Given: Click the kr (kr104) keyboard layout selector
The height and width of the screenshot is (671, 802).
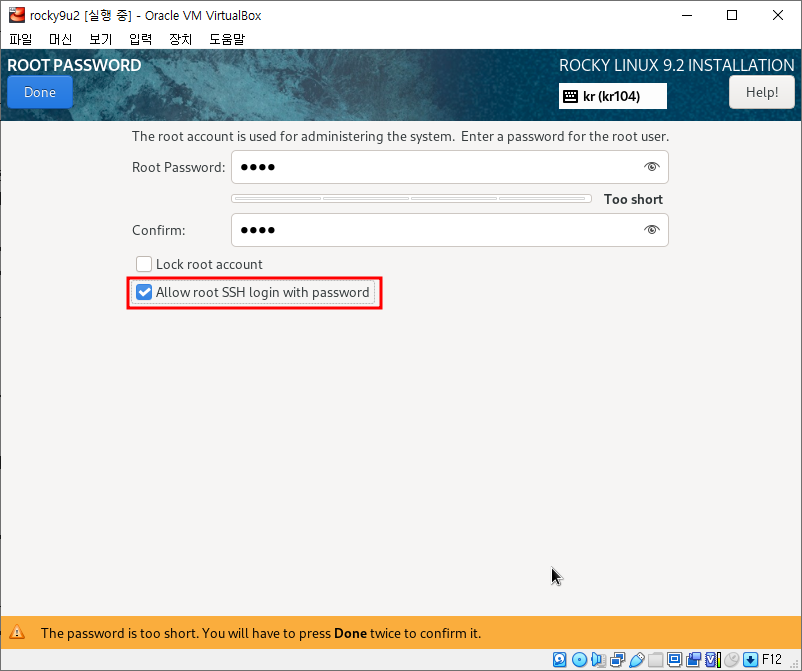Looking at the screenshot, I should pyautogui.click(x=613, y=96).
